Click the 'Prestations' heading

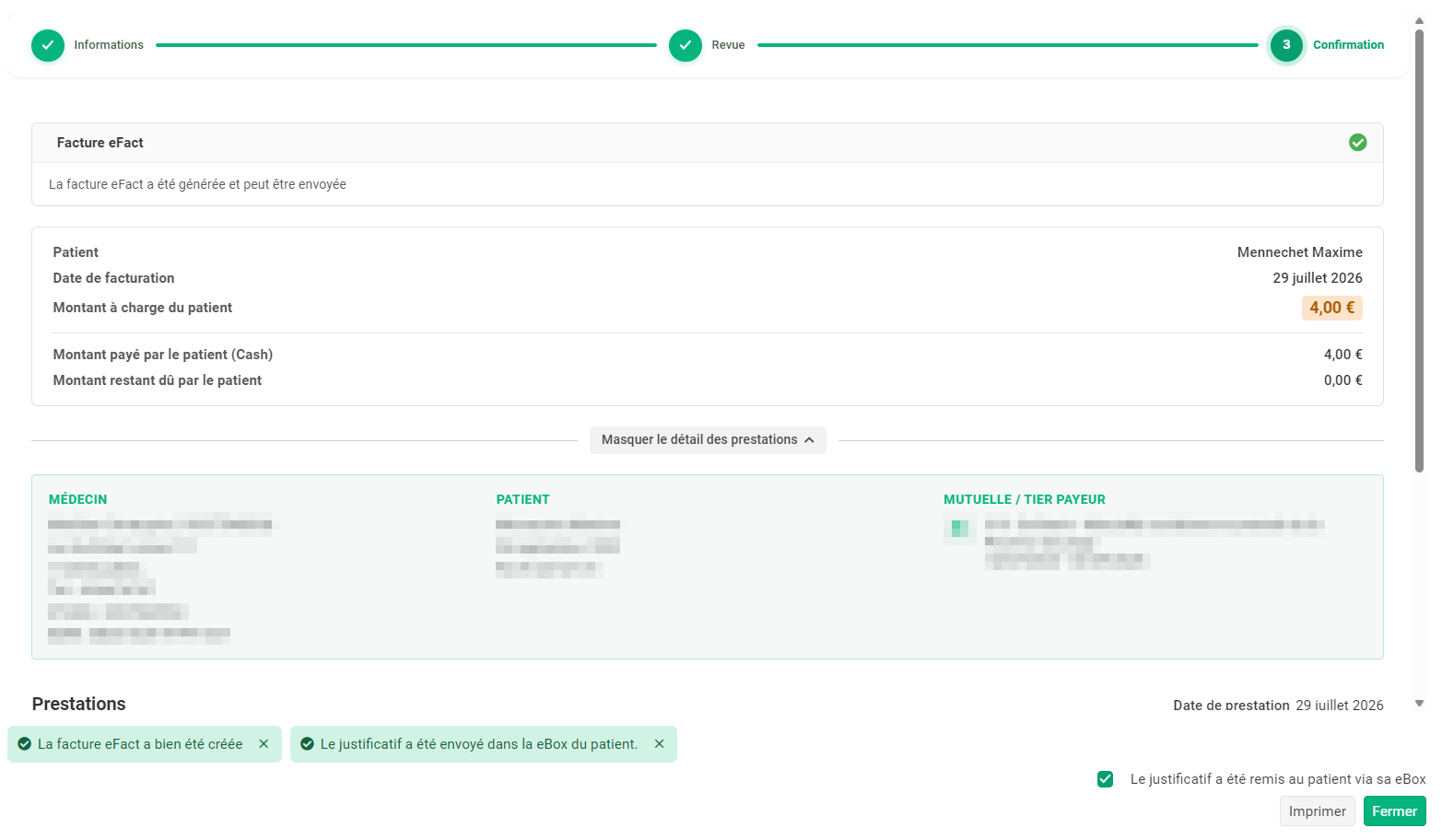(79, 704)
